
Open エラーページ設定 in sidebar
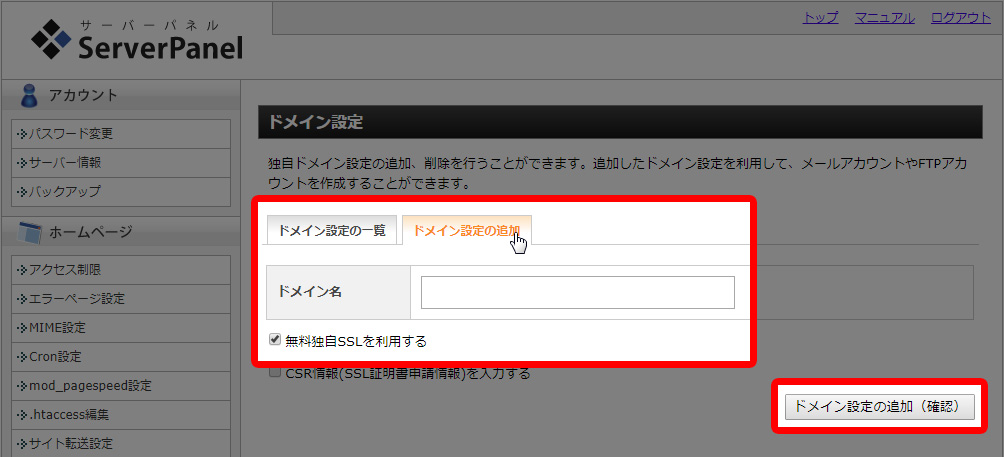tap(120, 299)
